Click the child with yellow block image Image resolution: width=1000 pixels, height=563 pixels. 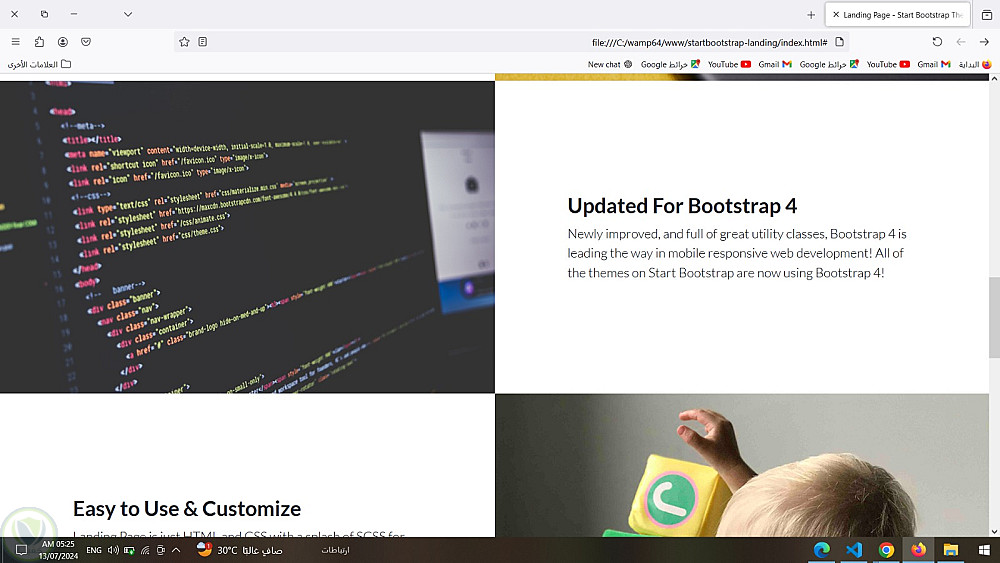pos(742,465)
